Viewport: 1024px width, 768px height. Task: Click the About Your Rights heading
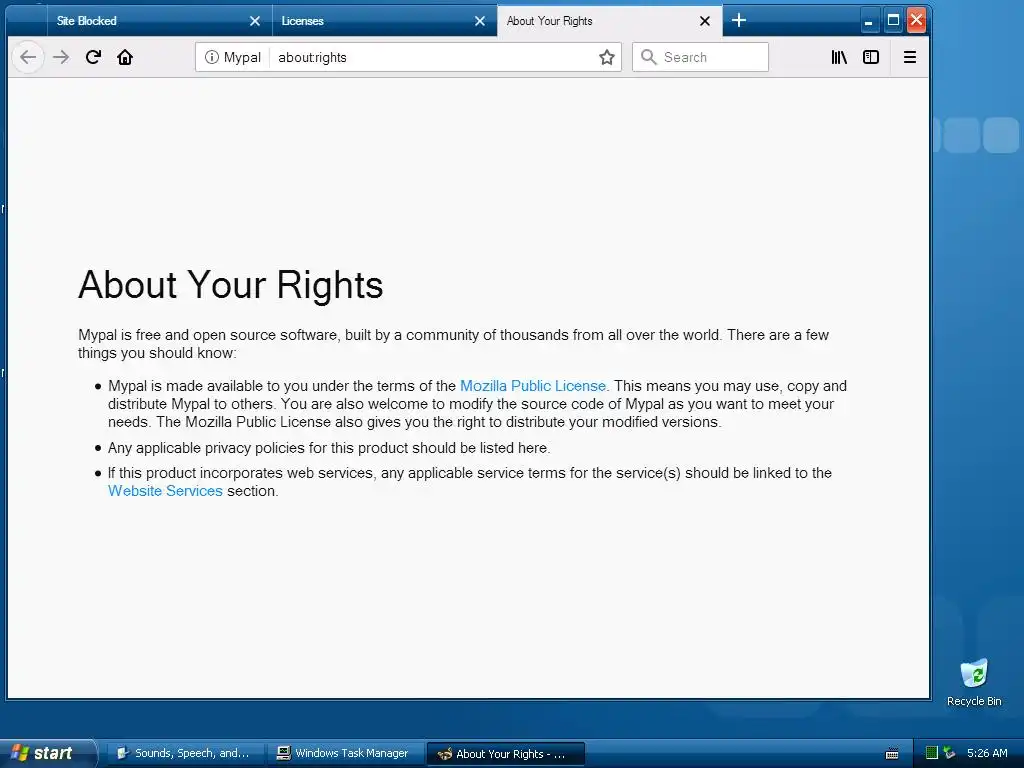coord(231,285)
